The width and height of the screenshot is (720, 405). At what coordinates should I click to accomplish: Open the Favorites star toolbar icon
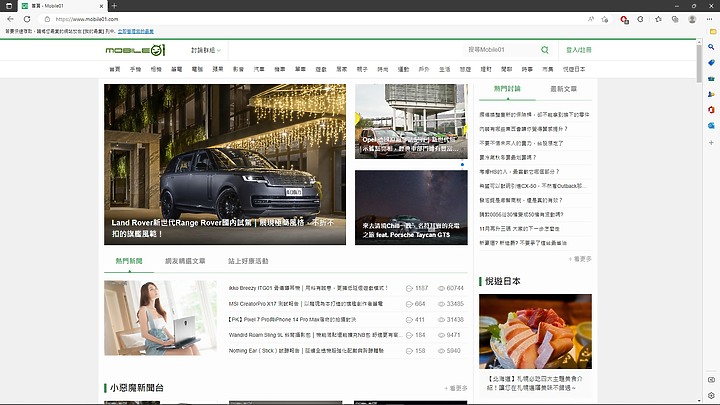[658, 19]
